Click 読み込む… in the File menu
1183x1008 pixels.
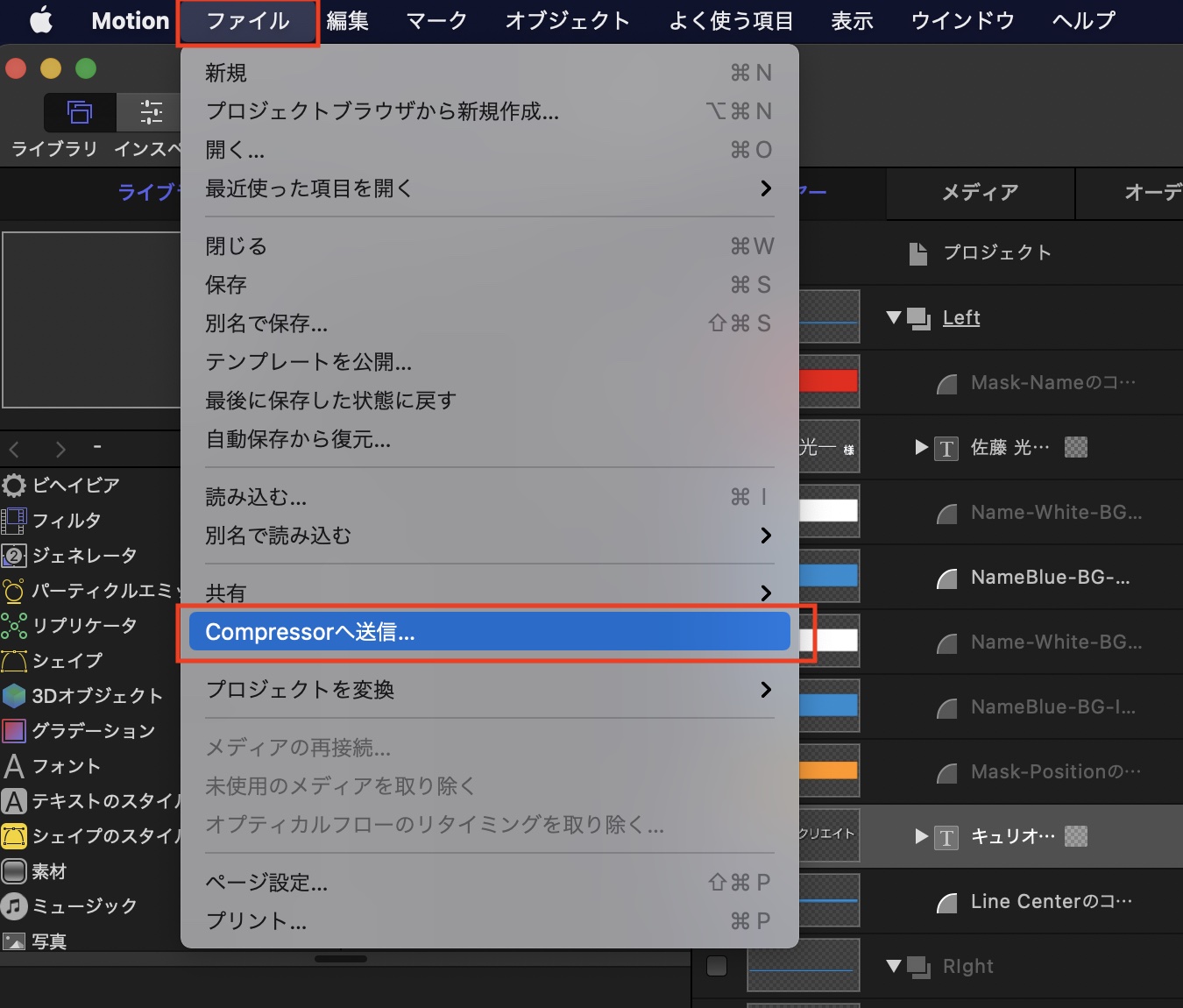tap(489, 497)
